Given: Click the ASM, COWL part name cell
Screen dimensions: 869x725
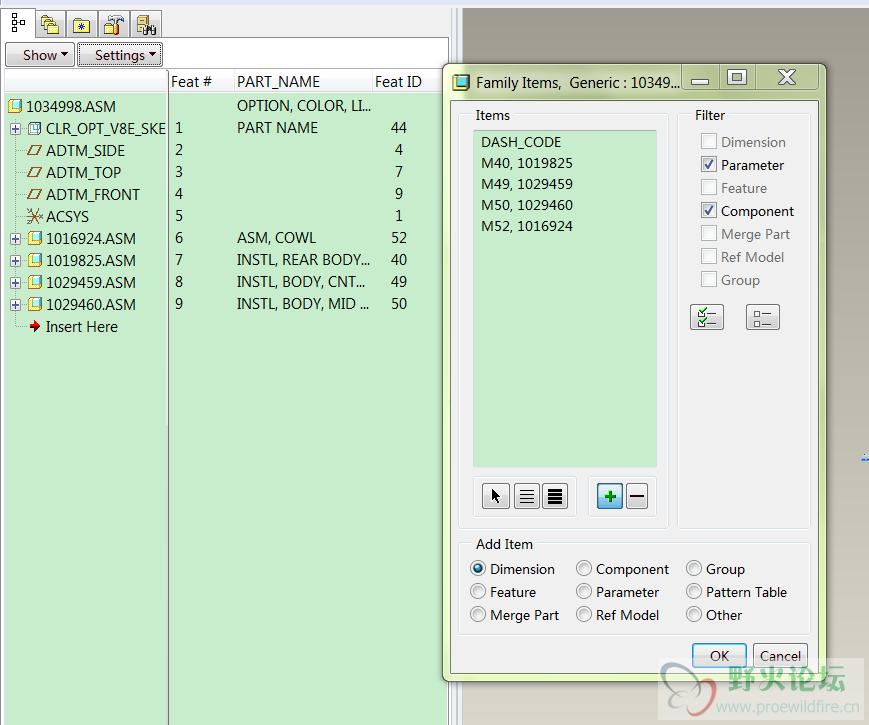Looking at the screenshot, I should pos(277,238).
